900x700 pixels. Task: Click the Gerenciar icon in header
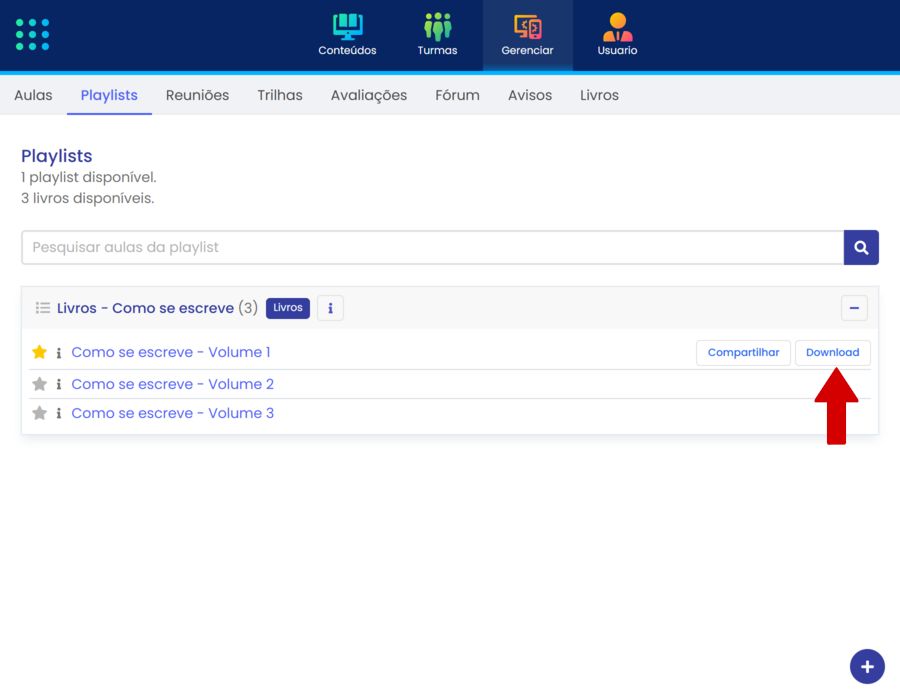(x=527, y=28)
